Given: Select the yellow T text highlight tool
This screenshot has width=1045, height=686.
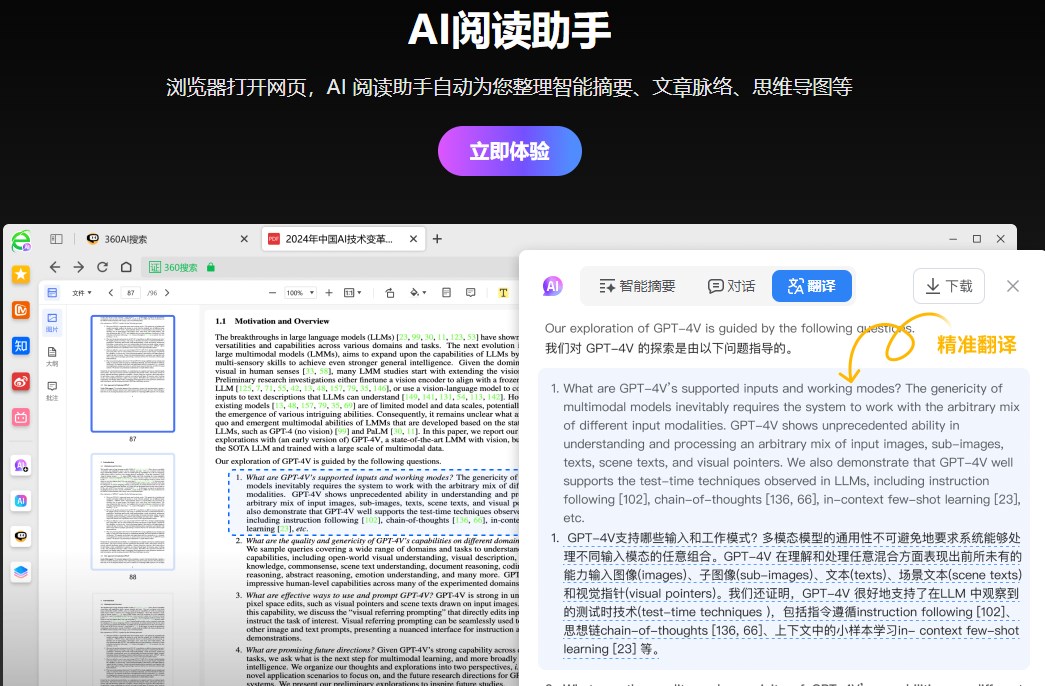Looking at the screenshot, I should pyautogui.click(x=502, y=293).
